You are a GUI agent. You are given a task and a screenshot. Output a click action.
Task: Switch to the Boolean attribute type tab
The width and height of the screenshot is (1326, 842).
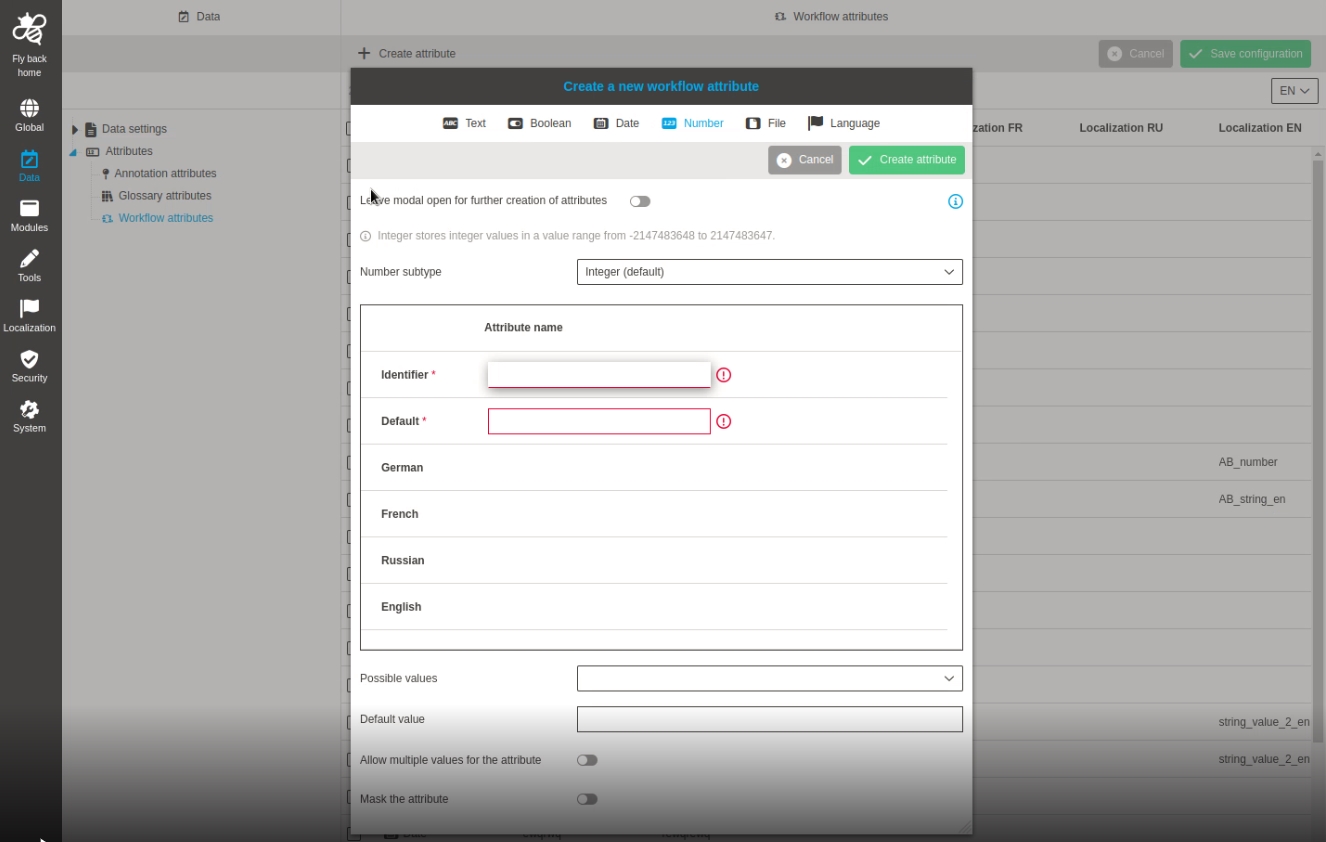tap(540, 123)
